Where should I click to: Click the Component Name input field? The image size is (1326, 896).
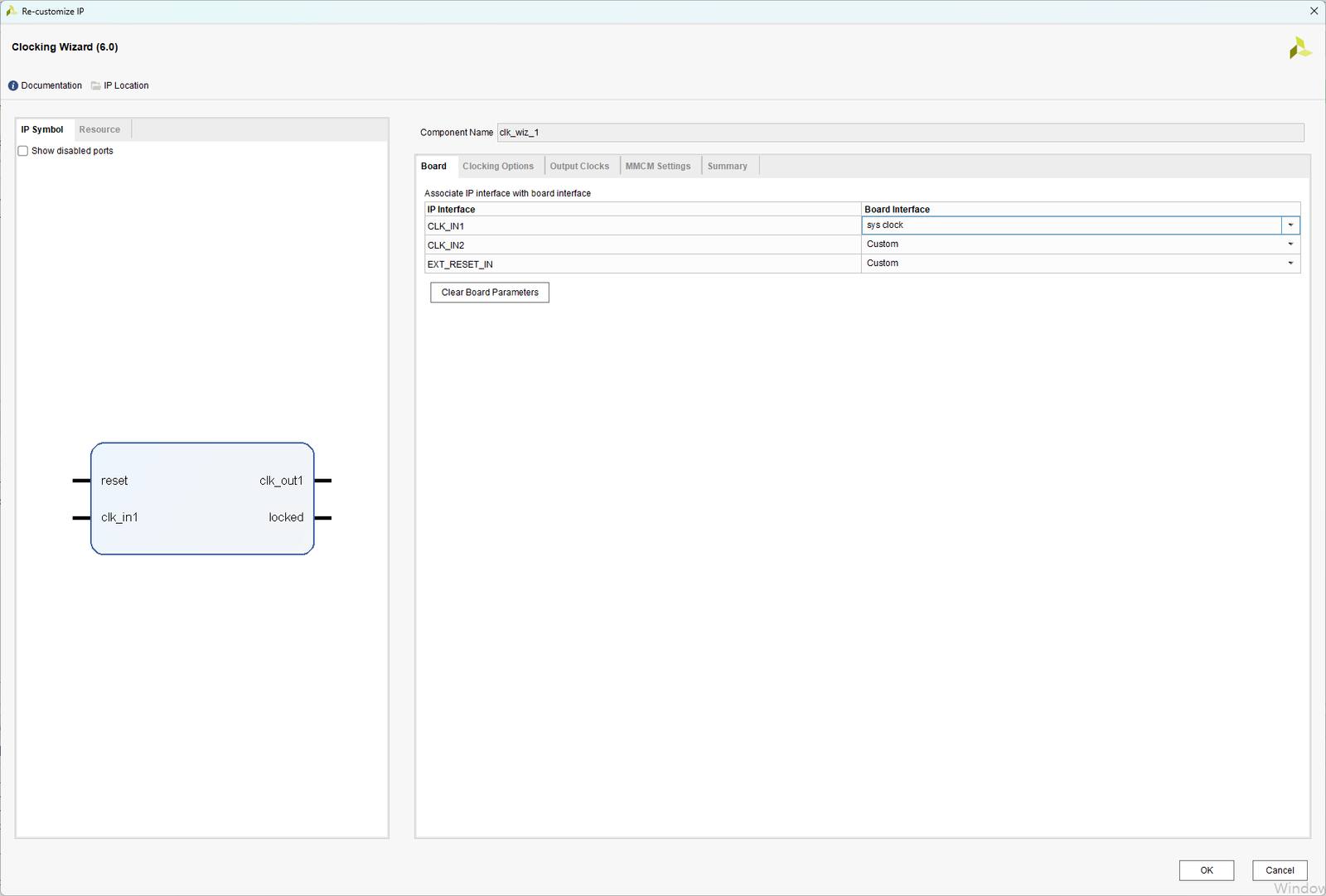(x=900, y=133)
